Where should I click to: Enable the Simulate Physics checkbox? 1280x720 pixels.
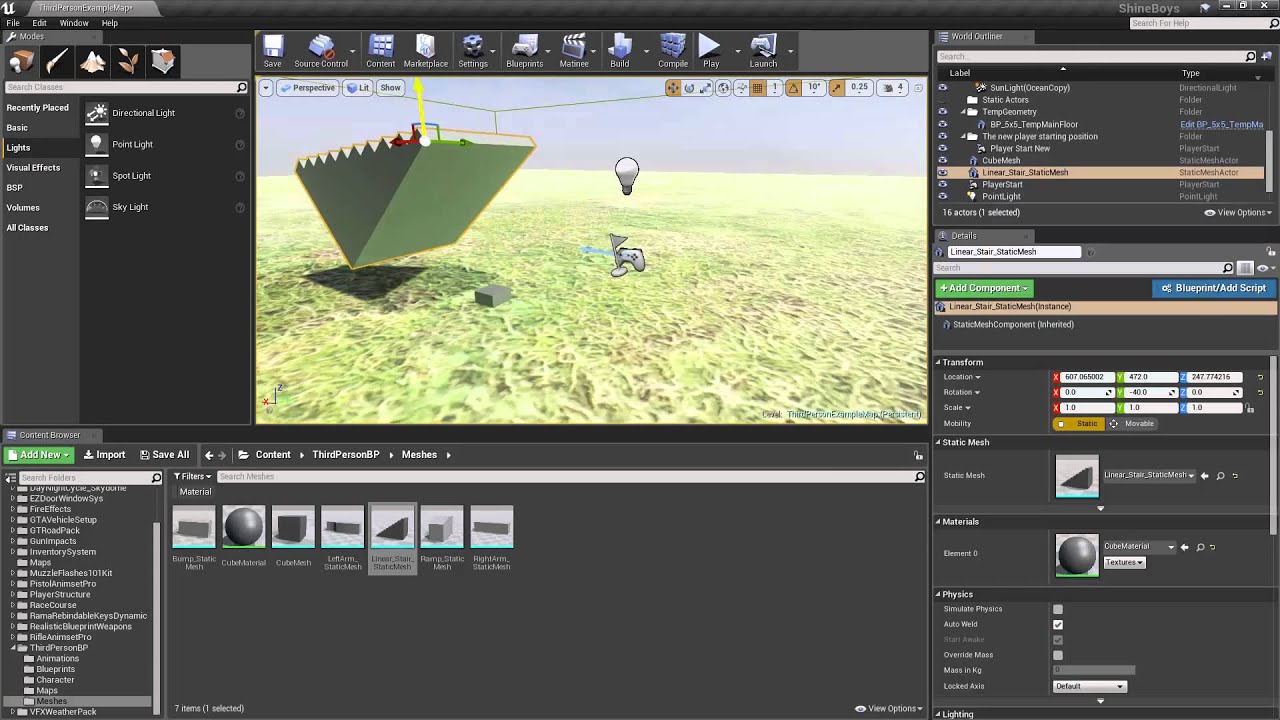[1058, 609]
